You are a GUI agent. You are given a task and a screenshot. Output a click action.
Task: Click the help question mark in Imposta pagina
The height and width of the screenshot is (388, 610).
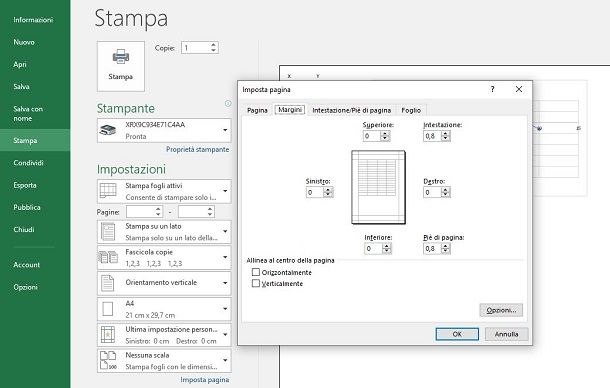pyautogui.click(x=493, y=89)
